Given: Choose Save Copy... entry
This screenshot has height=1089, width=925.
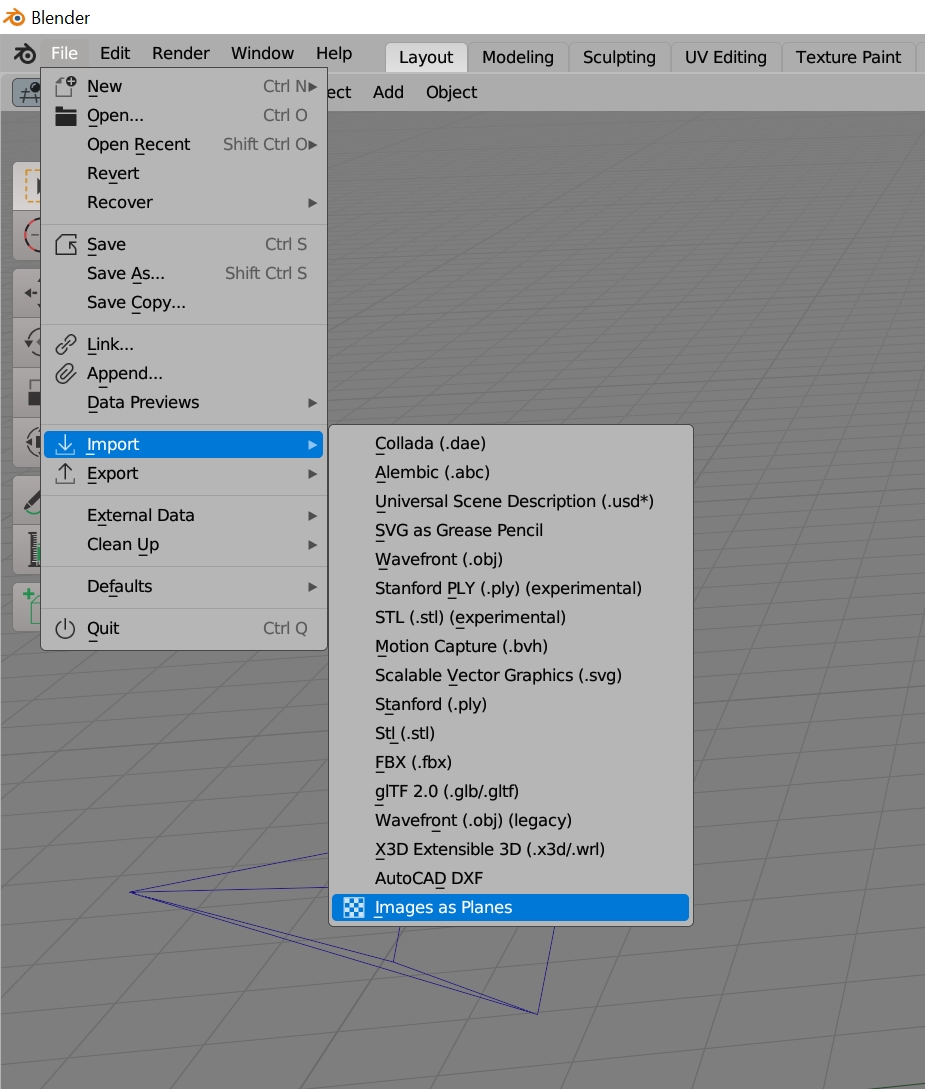Looking at the screenshot, I should [x=183, y=303].
